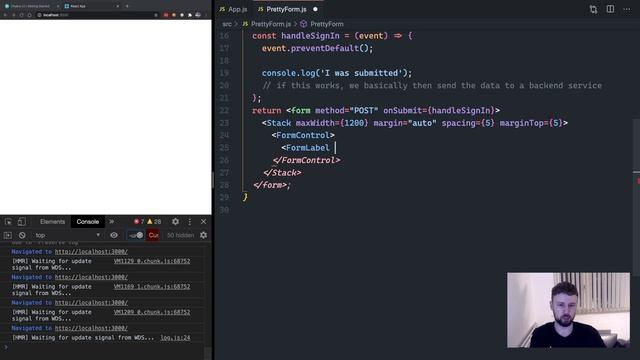640x360 pixels.
Task: Select the inspect element picker in DevTools
Action: tap(8, 222)
